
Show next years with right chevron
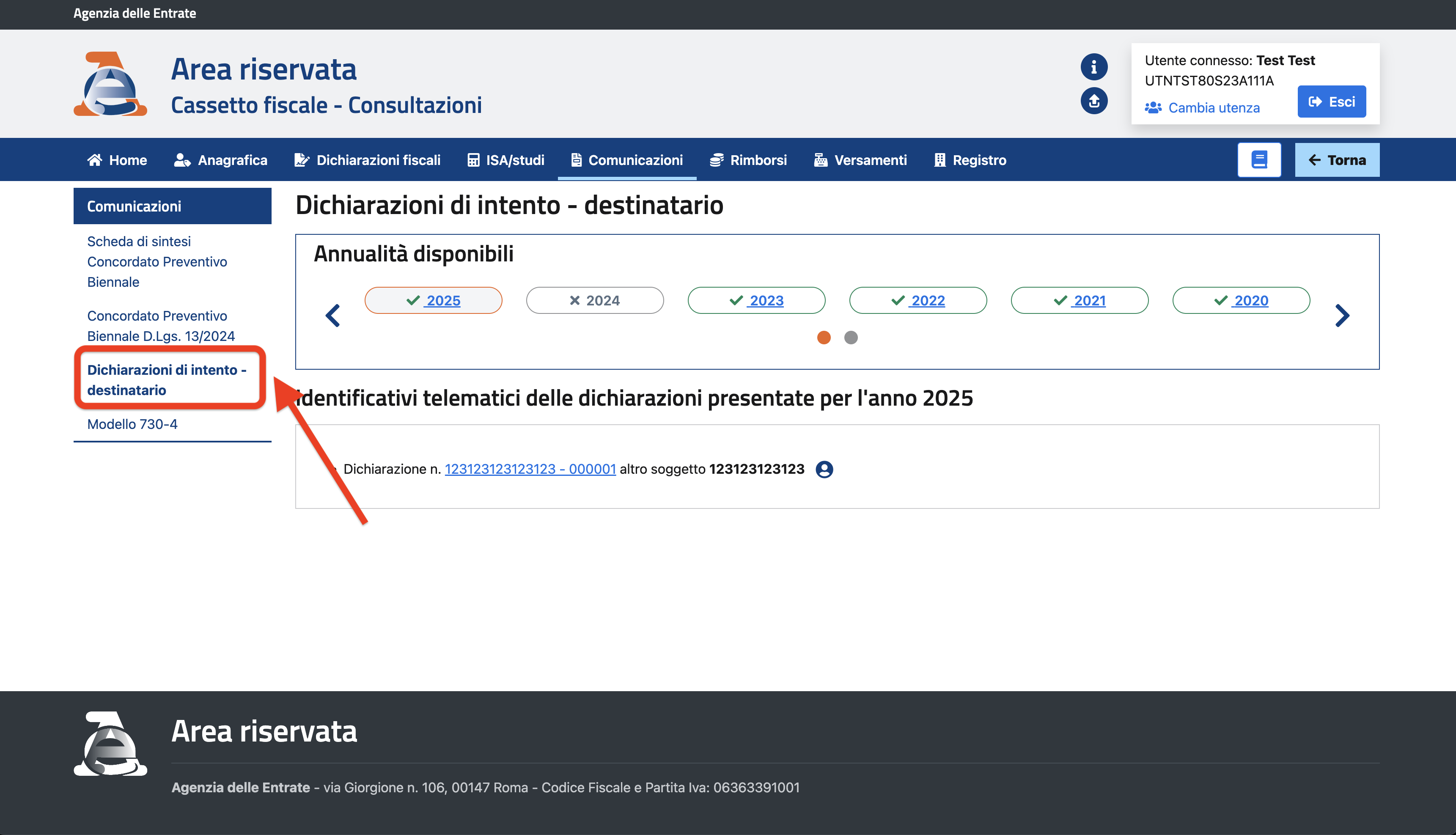point(1342,316)
